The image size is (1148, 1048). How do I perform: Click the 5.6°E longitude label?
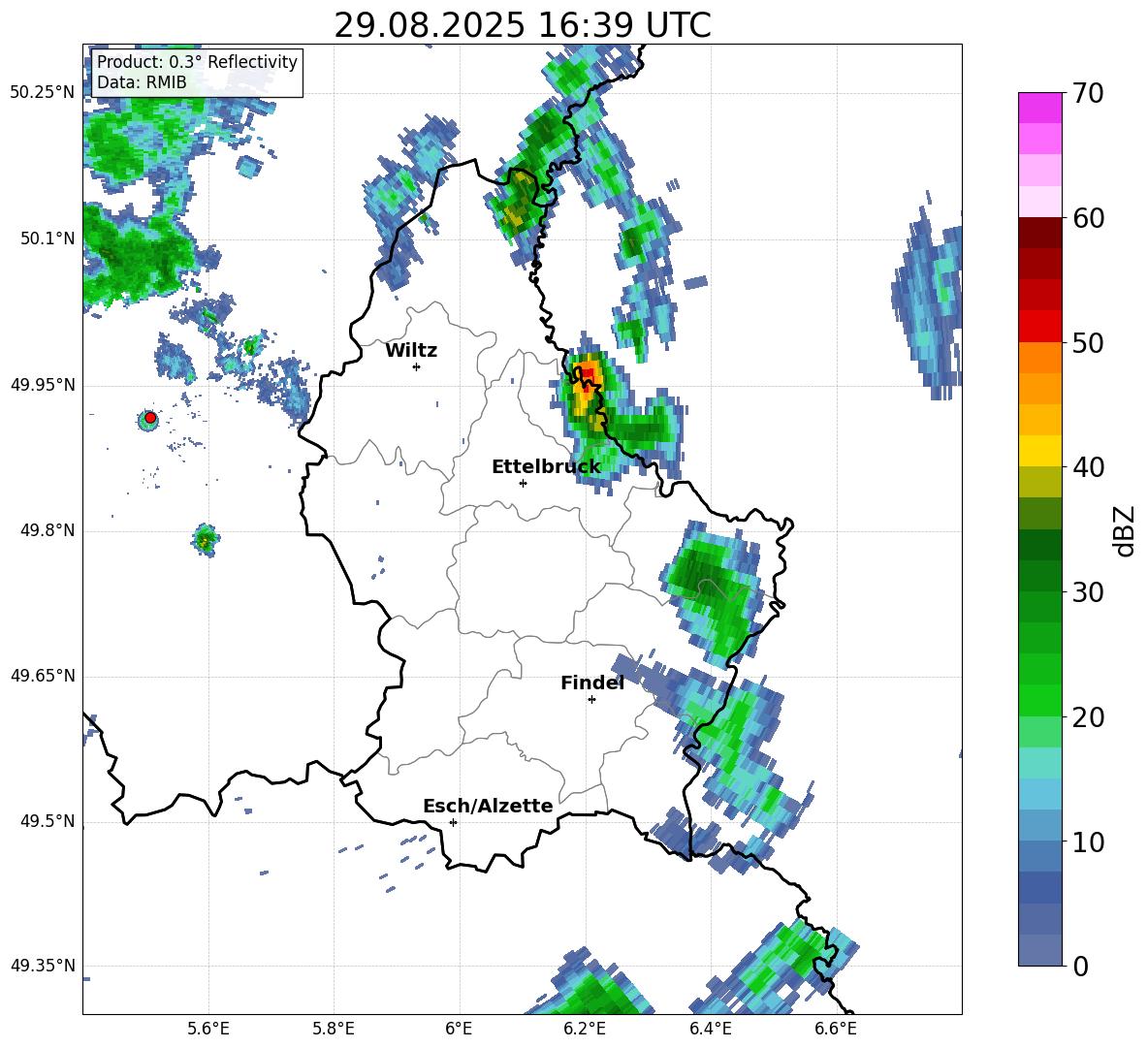[208, 1029]
